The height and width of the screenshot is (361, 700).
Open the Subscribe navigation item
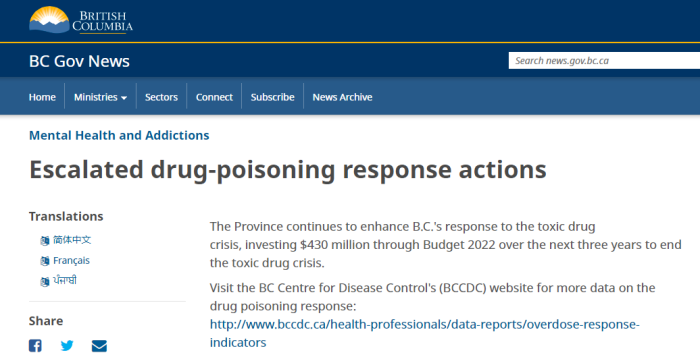tap(272, 97)
